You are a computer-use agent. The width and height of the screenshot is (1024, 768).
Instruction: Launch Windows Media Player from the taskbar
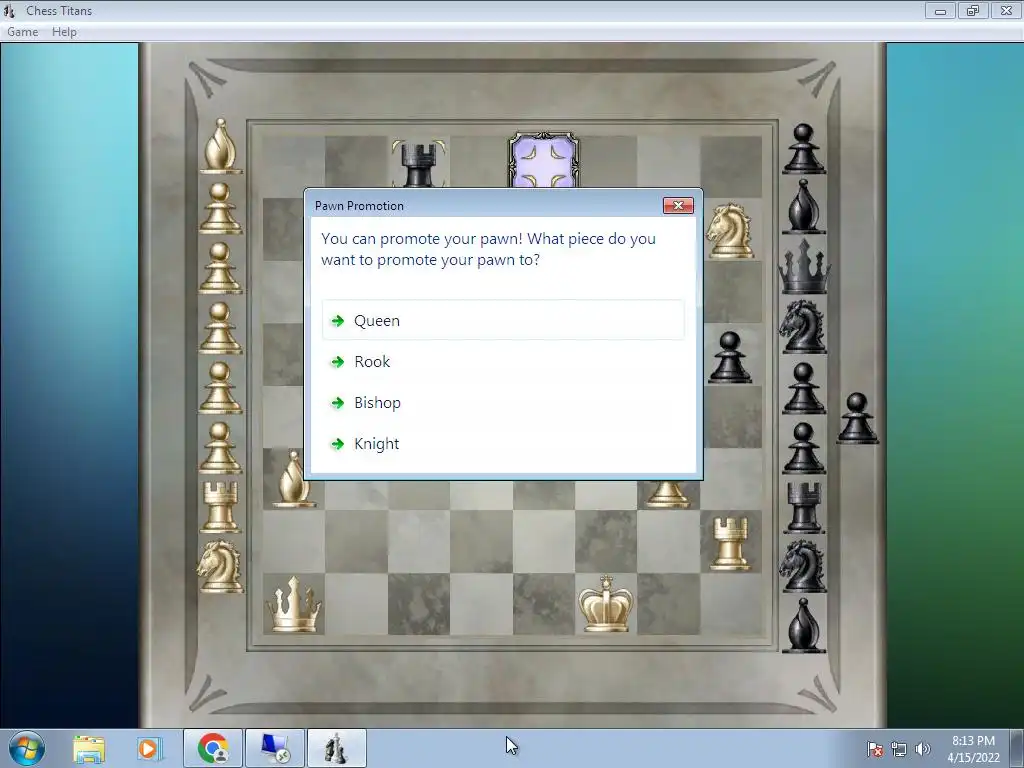click(150, 748)
